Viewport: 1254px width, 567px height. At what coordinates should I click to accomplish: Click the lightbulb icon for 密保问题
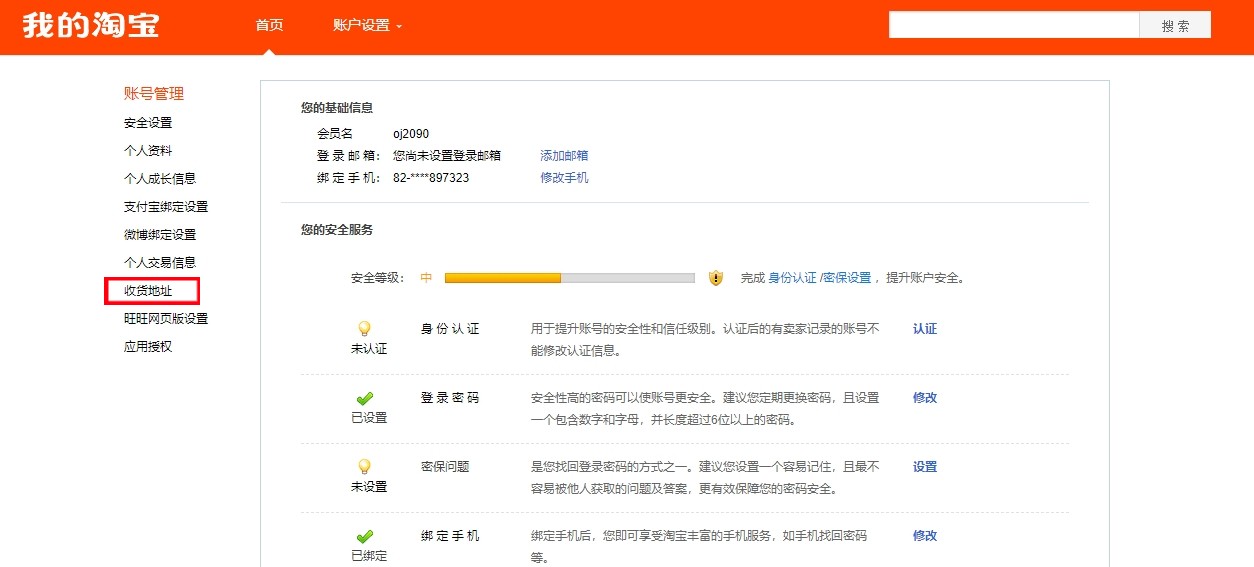pos(365,466)
